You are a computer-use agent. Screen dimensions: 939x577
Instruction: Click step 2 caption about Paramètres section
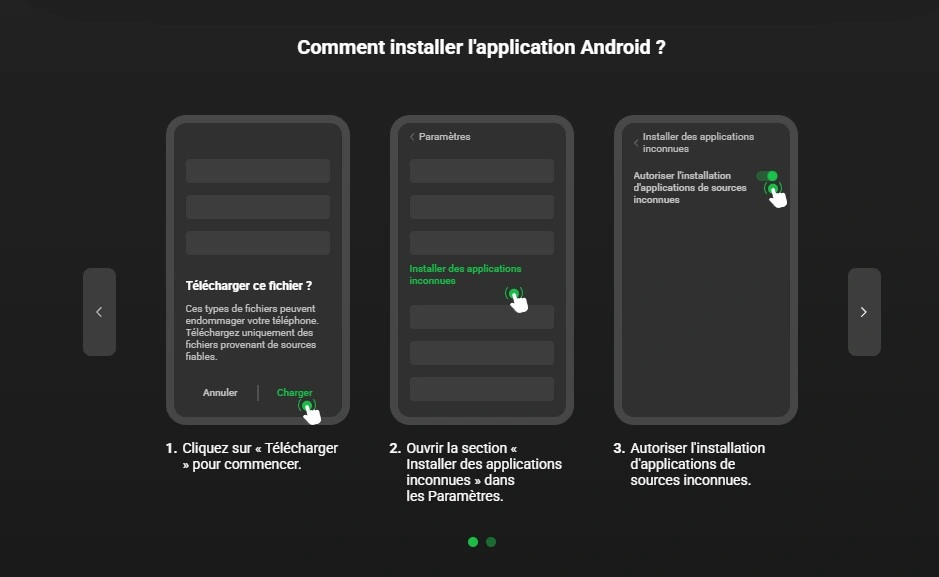484,472
